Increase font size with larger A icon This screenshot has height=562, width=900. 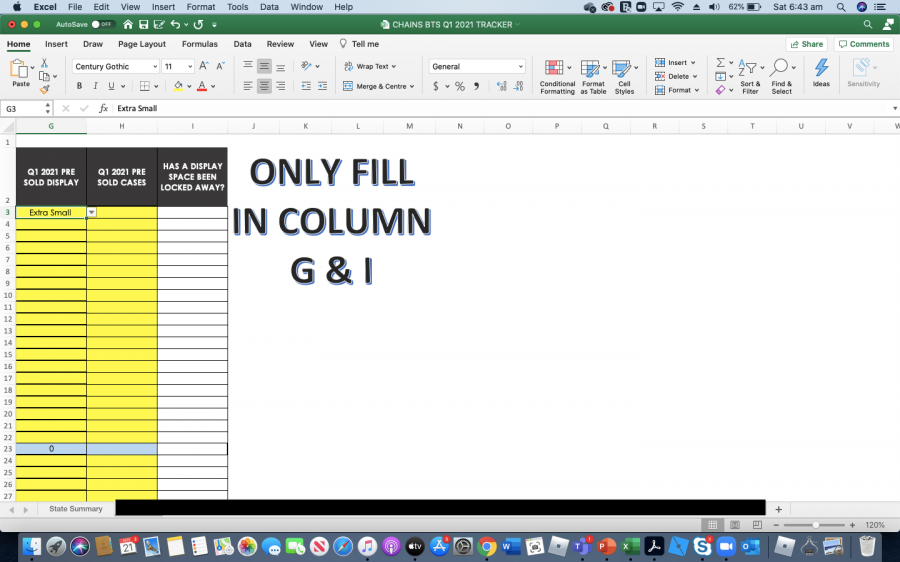[204, 66]
